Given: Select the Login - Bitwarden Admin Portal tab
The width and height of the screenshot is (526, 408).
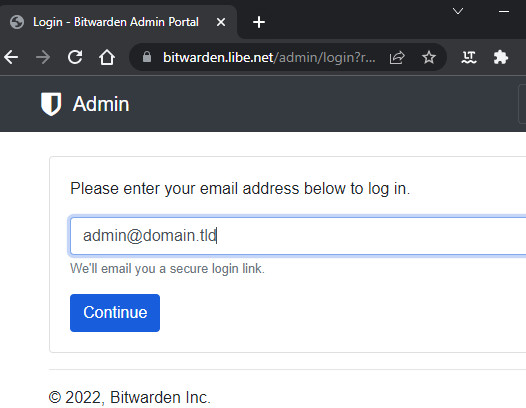Looking at the screenshot, I should [116, 22].
